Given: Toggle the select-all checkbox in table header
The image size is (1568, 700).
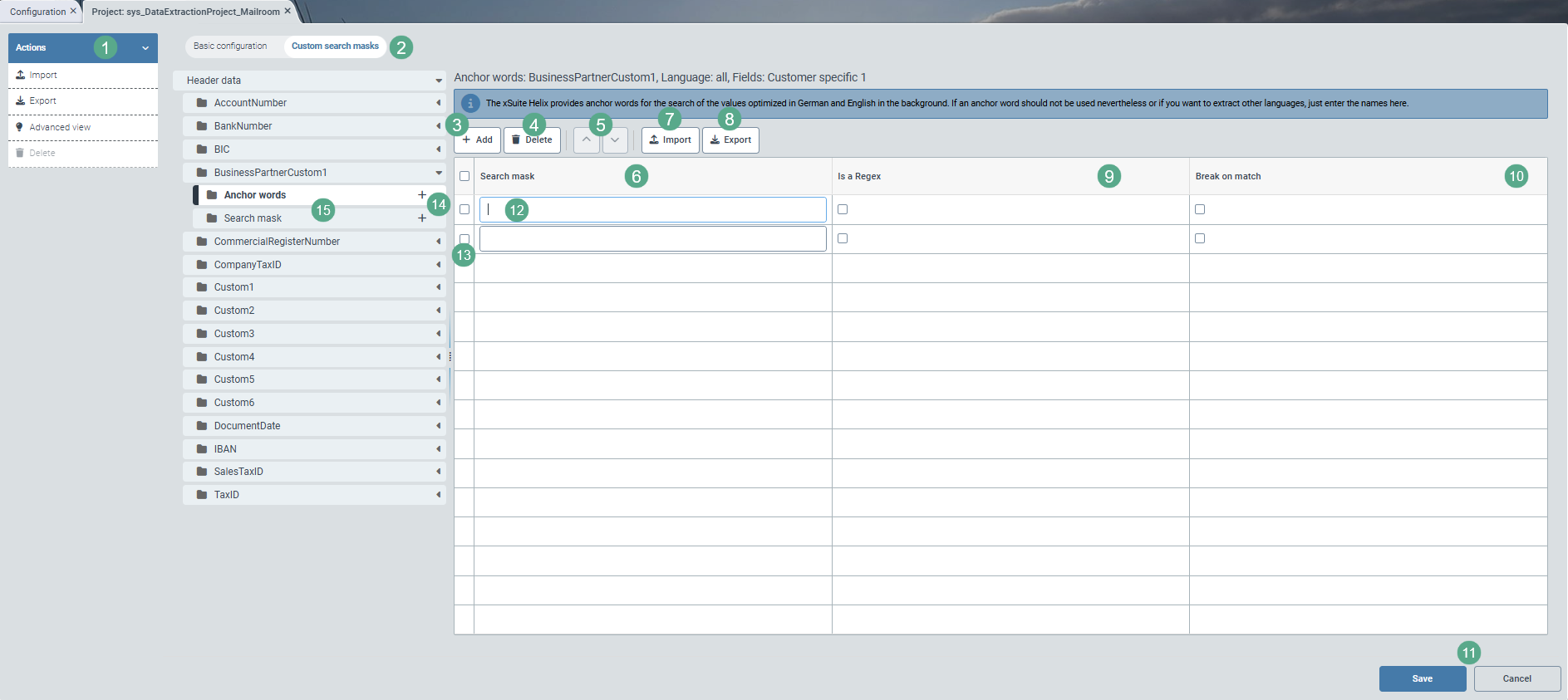Looking at the screenshot, I should (x=465, y=176).
